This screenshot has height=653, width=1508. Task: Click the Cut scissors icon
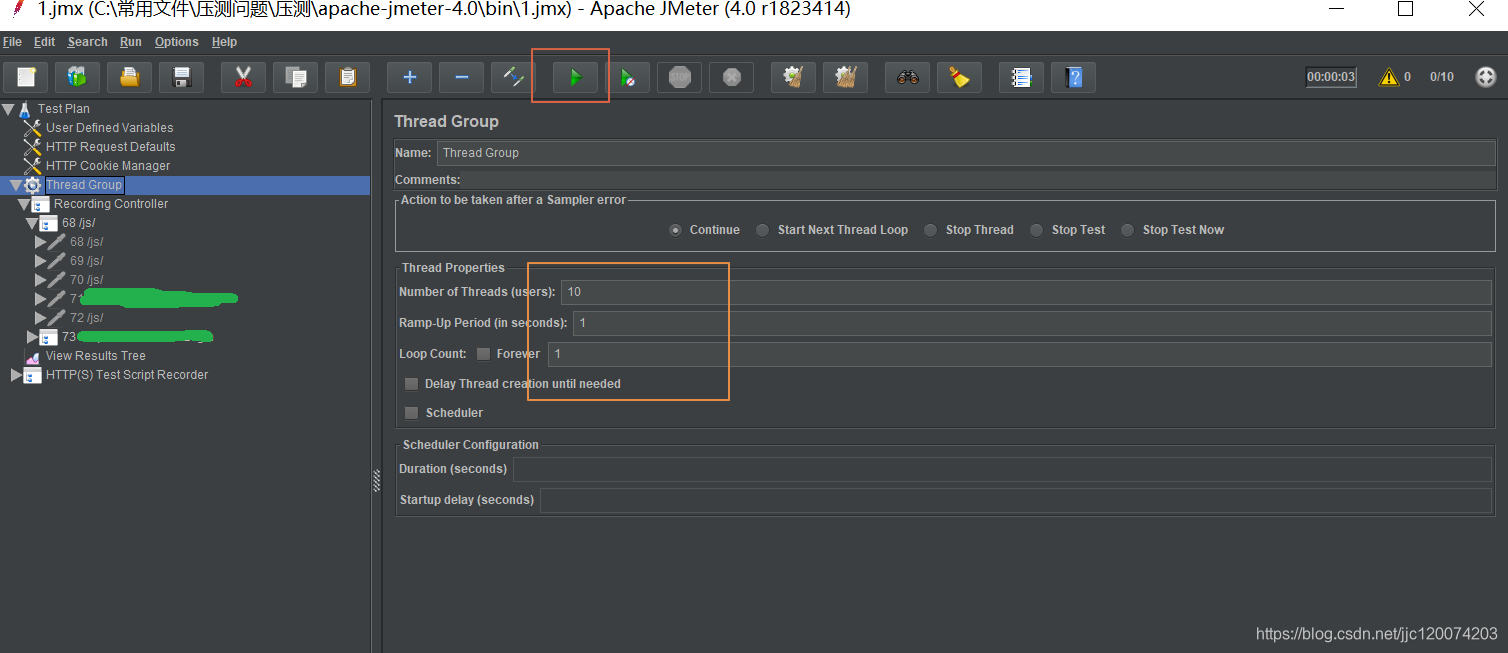pyautogui.click(x=243, y=77)
